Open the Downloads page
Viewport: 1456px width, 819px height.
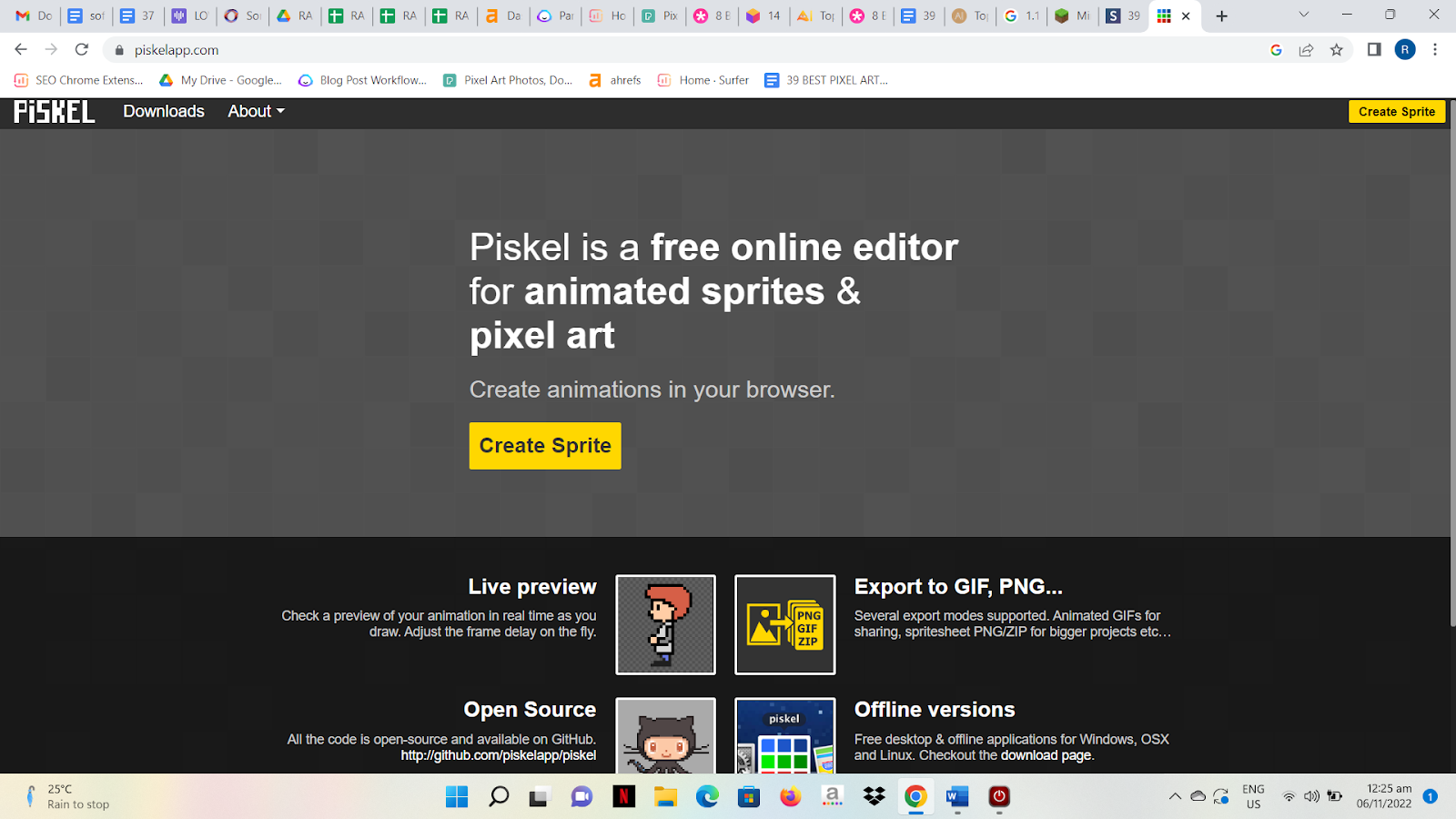click(164, 111)
